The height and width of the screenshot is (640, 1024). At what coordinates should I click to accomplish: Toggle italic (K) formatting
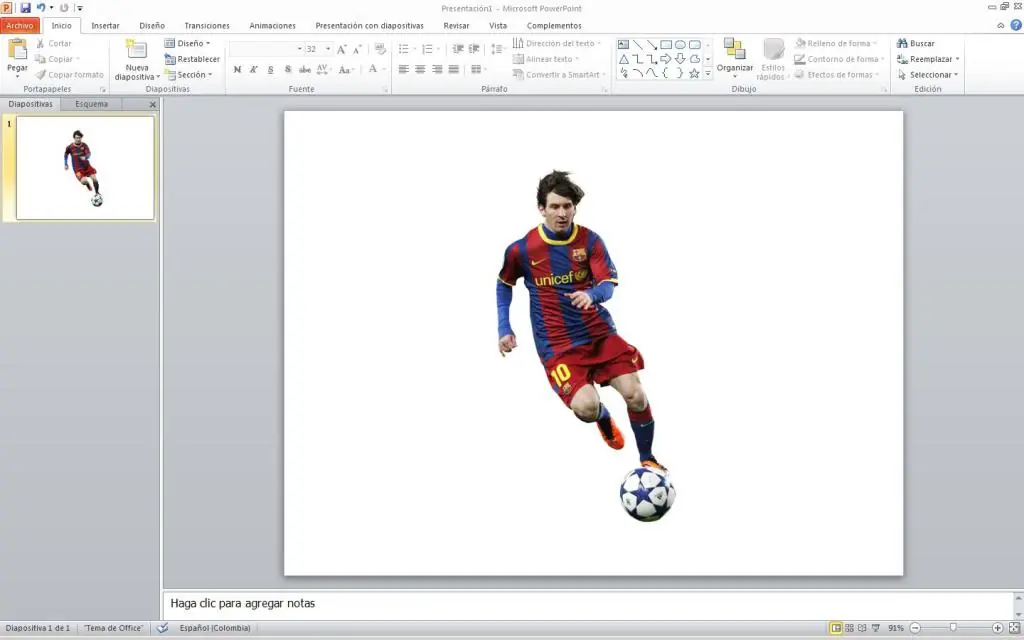(x=253, y=69)
